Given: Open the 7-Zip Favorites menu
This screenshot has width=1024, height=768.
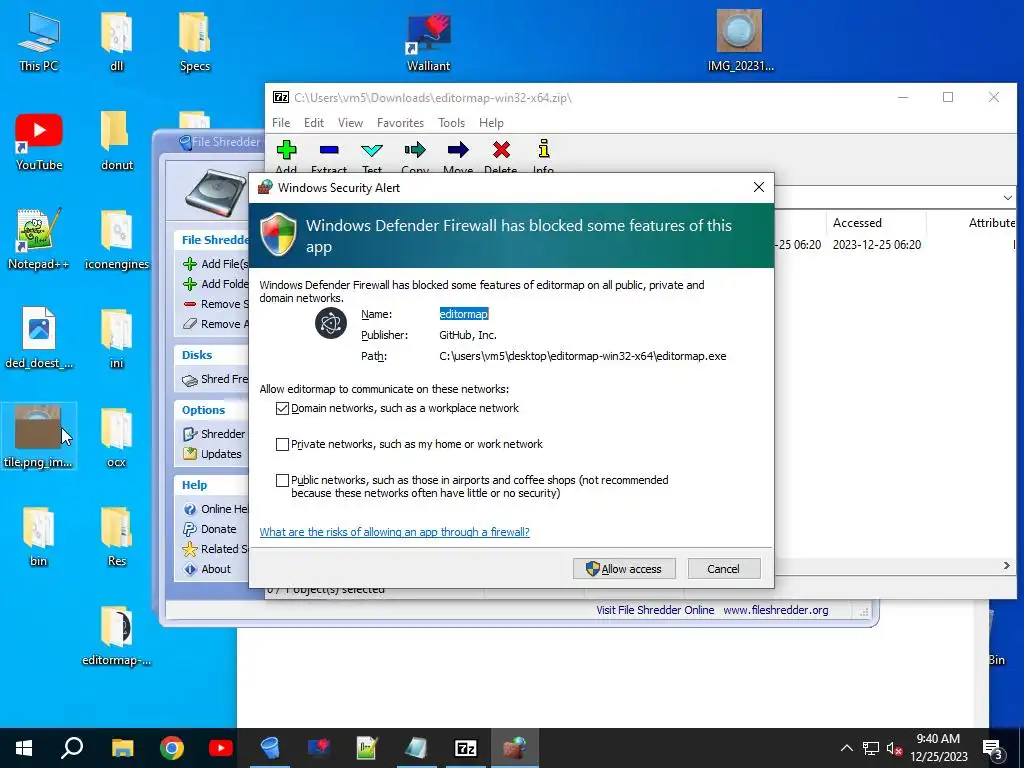Looking at the screenshot, I should coord(400,123).
